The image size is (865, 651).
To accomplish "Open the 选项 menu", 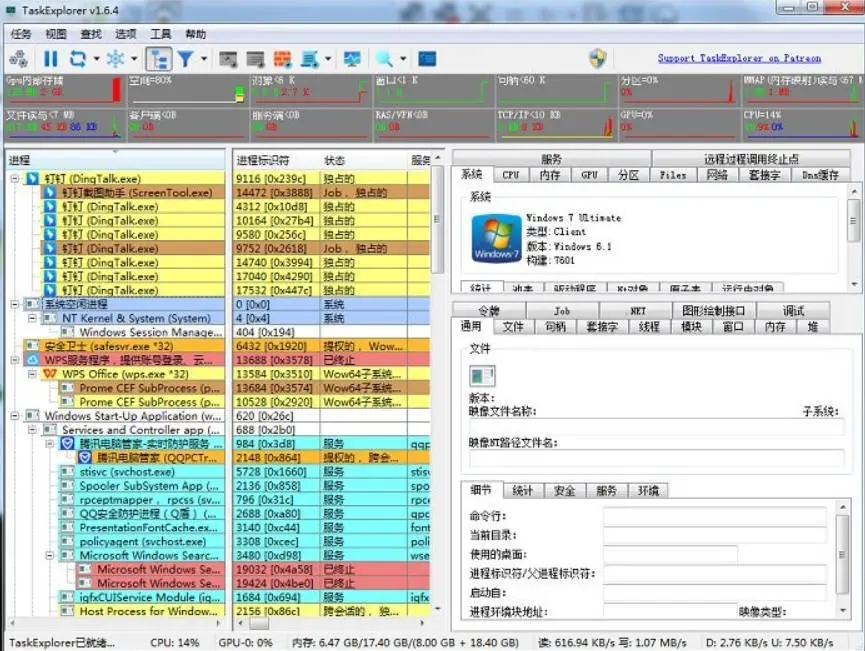I will (125, 33).
